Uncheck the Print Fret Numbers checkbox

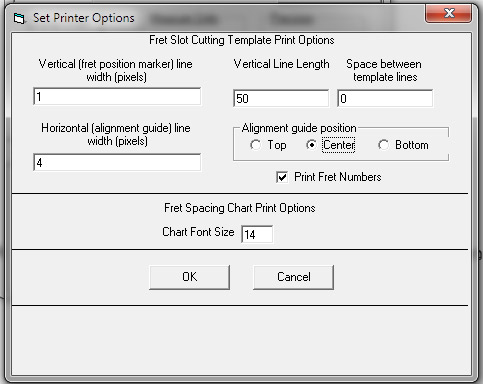click(x=282, y=177)
